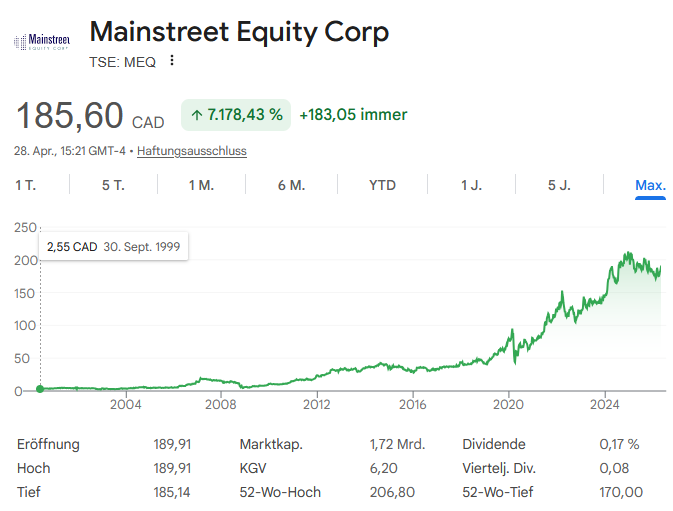Select the 5 J. range tab
Screen dimensions: 673x511
pyautogui.click(x=559, y=185)
